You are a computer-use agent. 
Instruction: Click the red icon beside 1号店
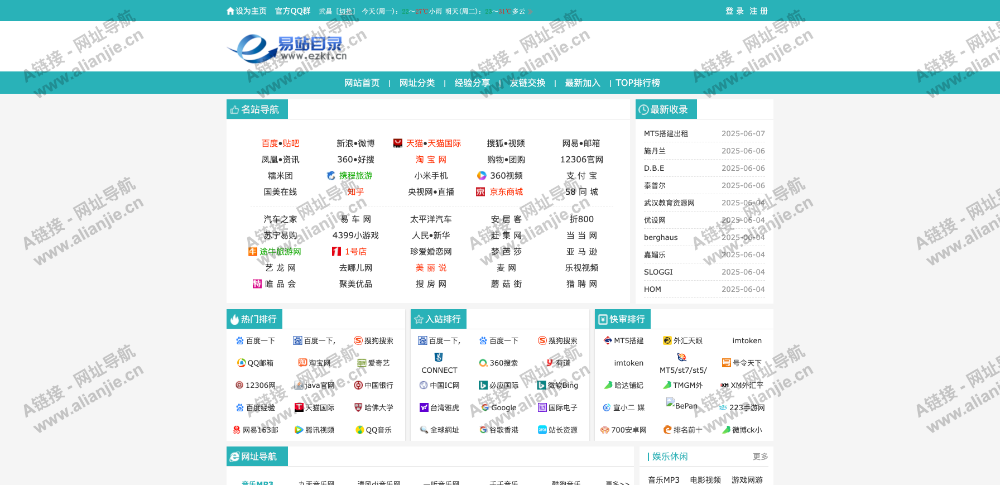click(x=336, y=251)
